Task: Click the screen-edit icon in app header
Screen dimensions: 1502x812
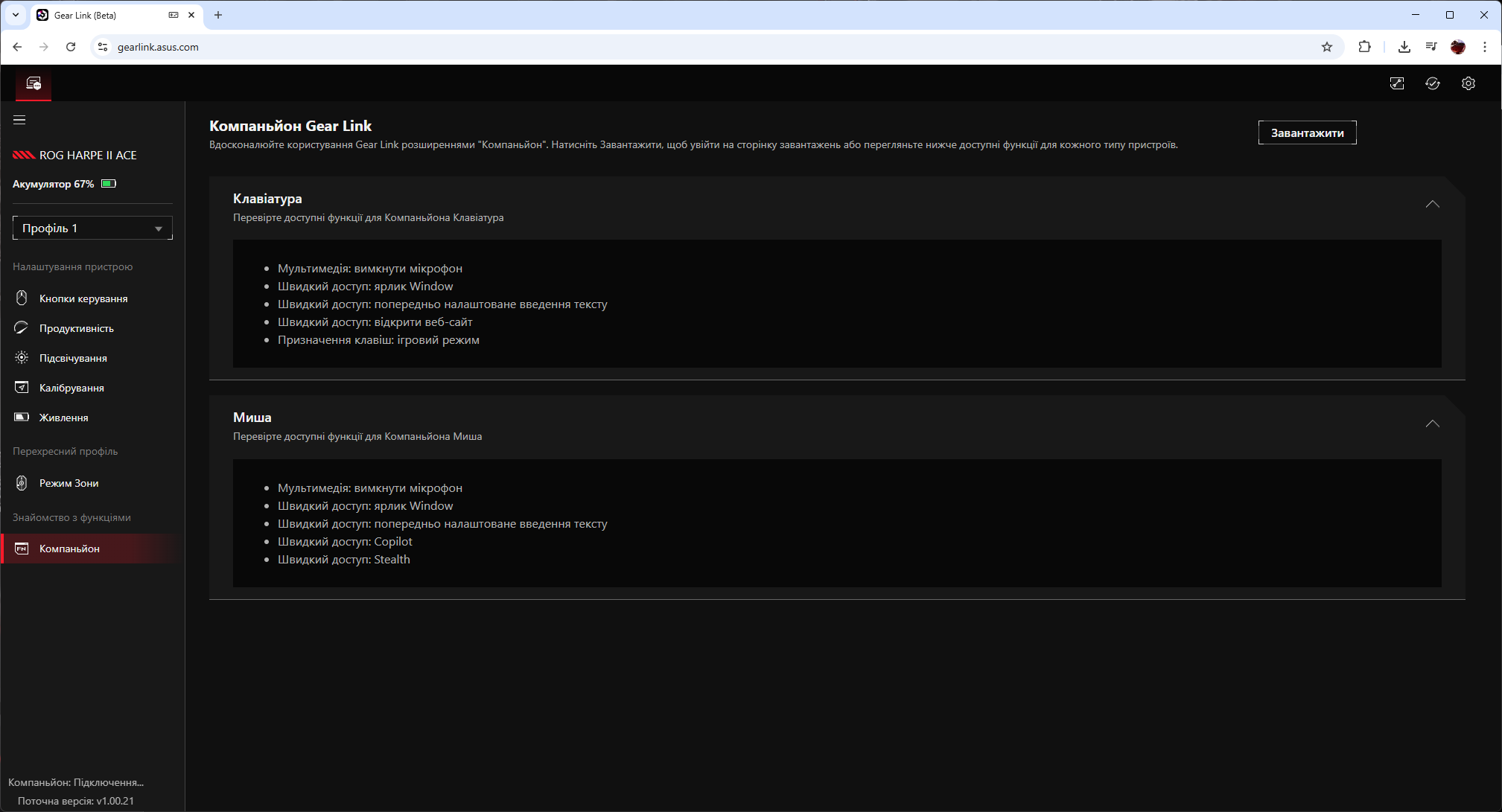Action: pos(1396,83)
